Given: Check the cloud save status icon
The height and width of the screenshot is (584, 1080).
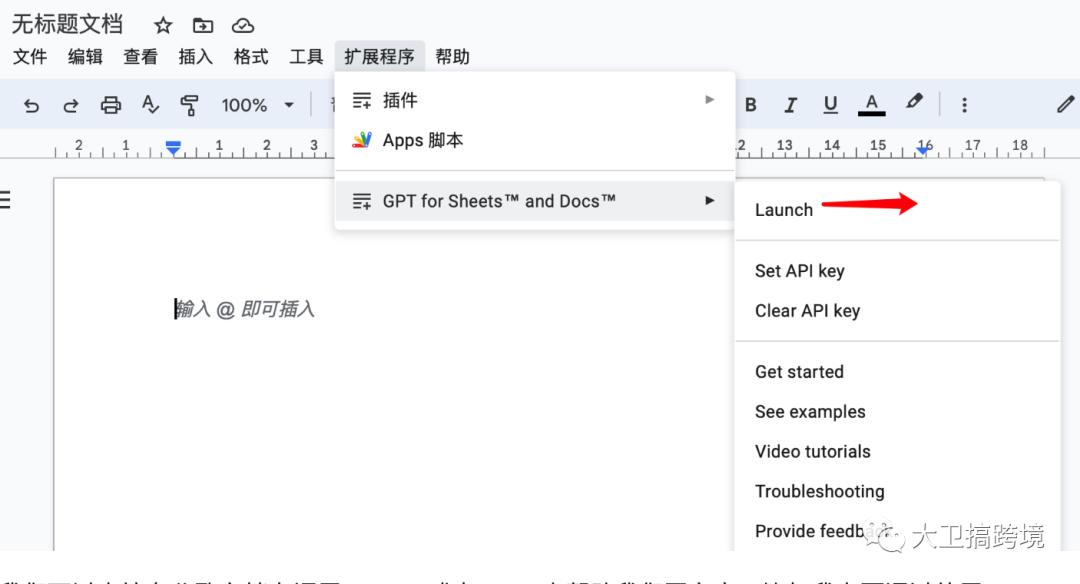Looking at the screenshot, I should [242, 25].
